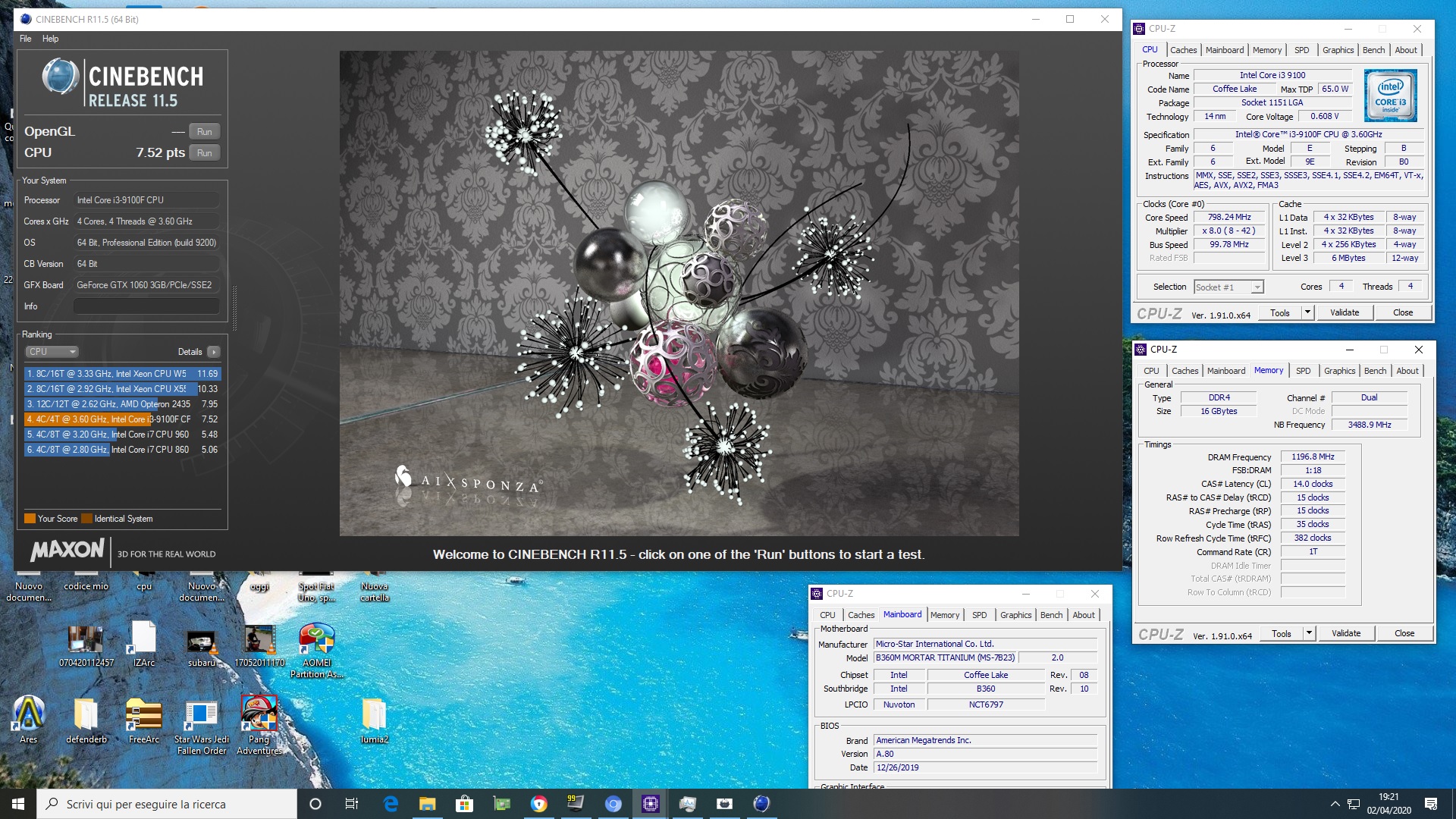Open the 070420112457 desktop image file
Image resolution: width=1456 pixels, height=819 pixels.
pyautogui.click(x=86, y=646)
